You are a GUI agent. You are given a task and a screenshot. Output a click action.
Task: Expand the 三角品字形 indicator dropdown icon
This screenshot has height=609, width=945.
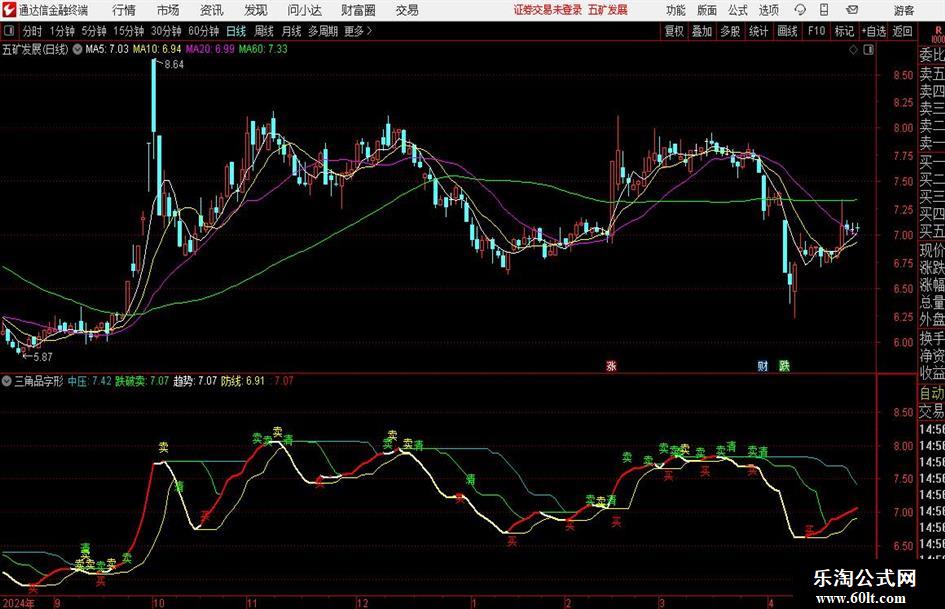(x=7, y=381)
